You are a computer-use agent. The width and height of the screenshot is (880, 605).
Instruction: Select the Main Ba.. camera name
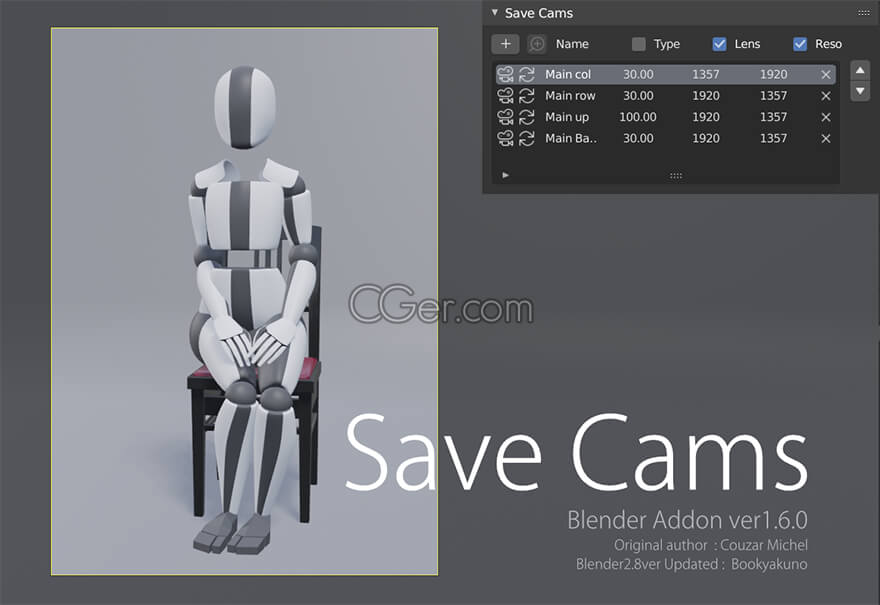(x=571, y=138)
